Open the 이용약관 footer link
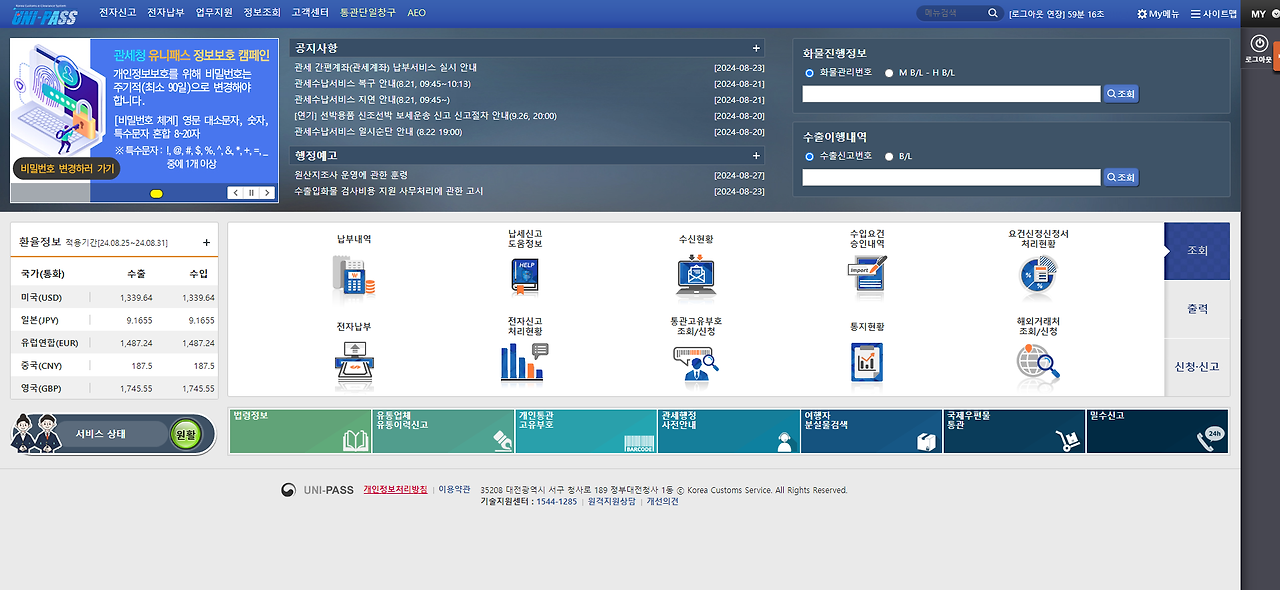Screen dimensions: 1280x590 point(455,490)
